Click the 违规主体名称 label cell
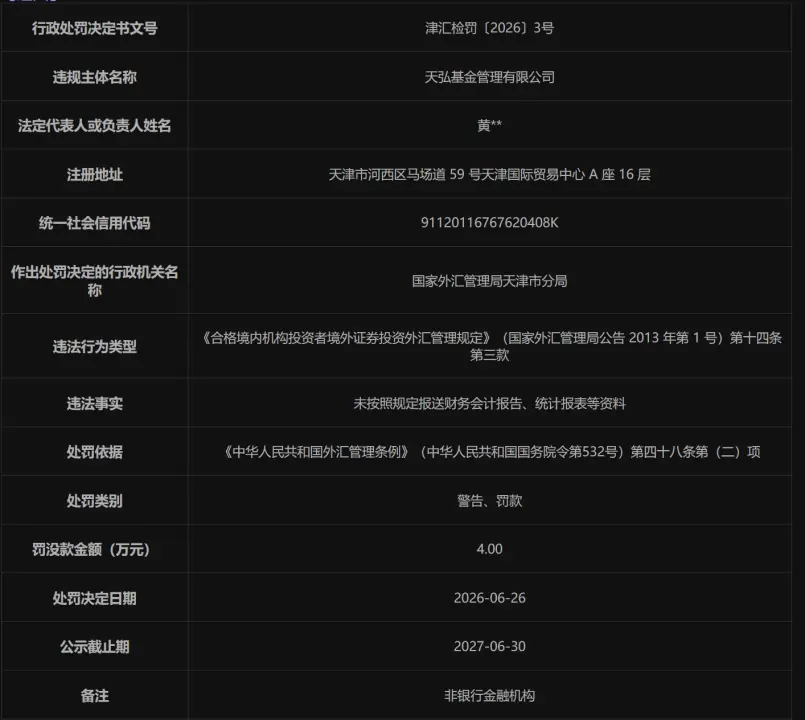This screenshot has width=805, height=720. (x=94, y=77)
